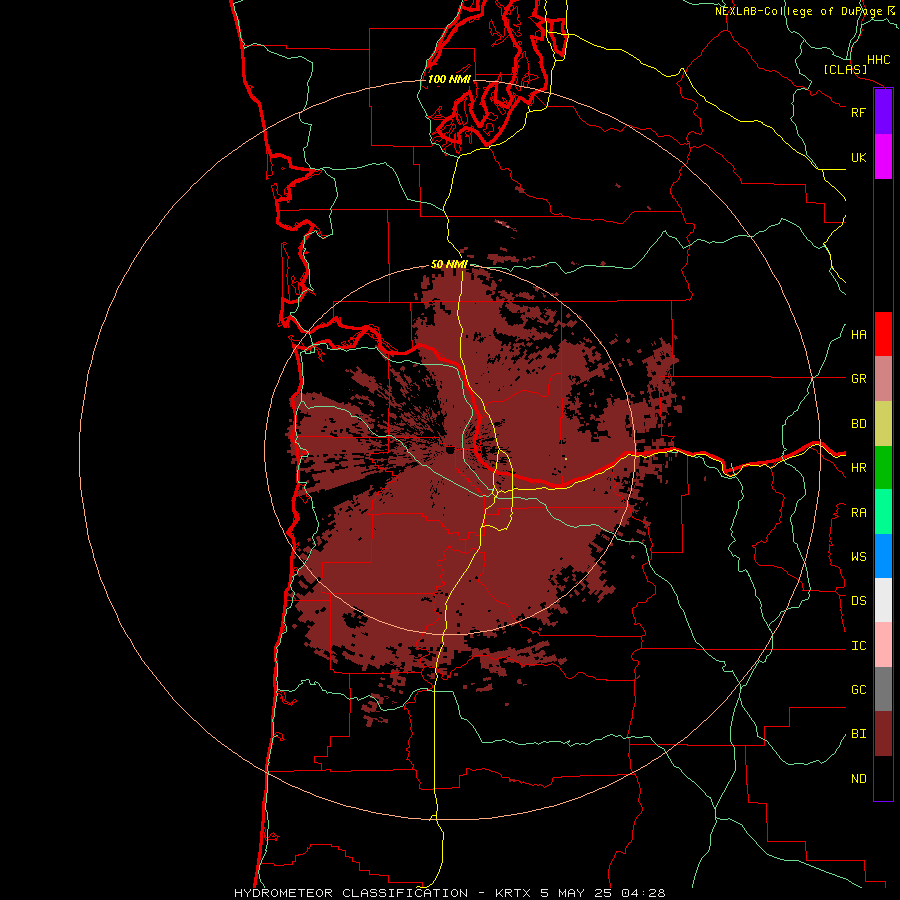Click the RF purple legend swatch
The image size is (900, 900).
coord(883,112)
